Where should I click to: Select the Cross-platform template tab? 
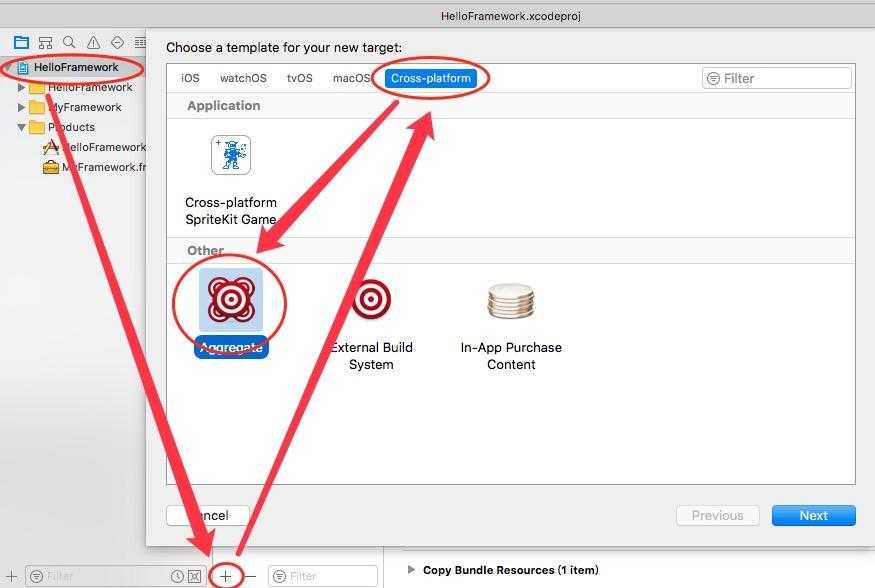coord(431,78)
